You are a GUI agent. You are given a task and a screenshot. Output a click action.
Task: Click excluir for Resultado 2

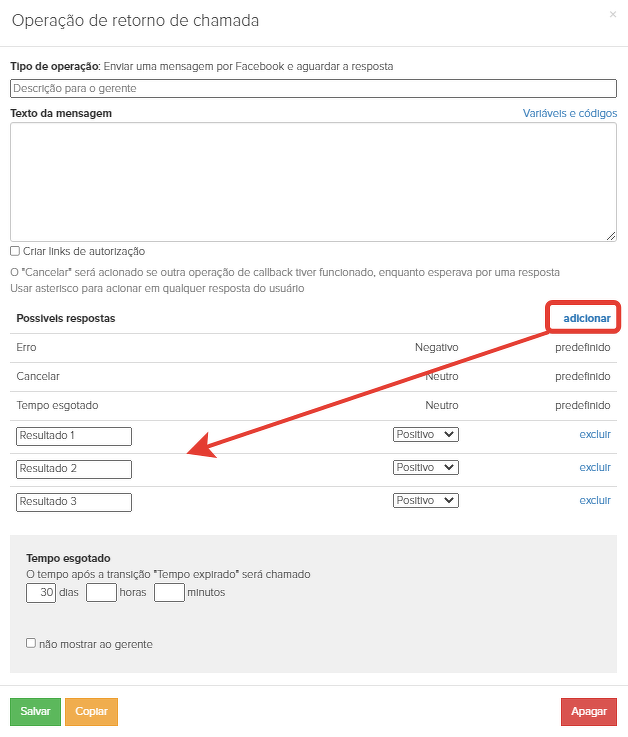595,468
